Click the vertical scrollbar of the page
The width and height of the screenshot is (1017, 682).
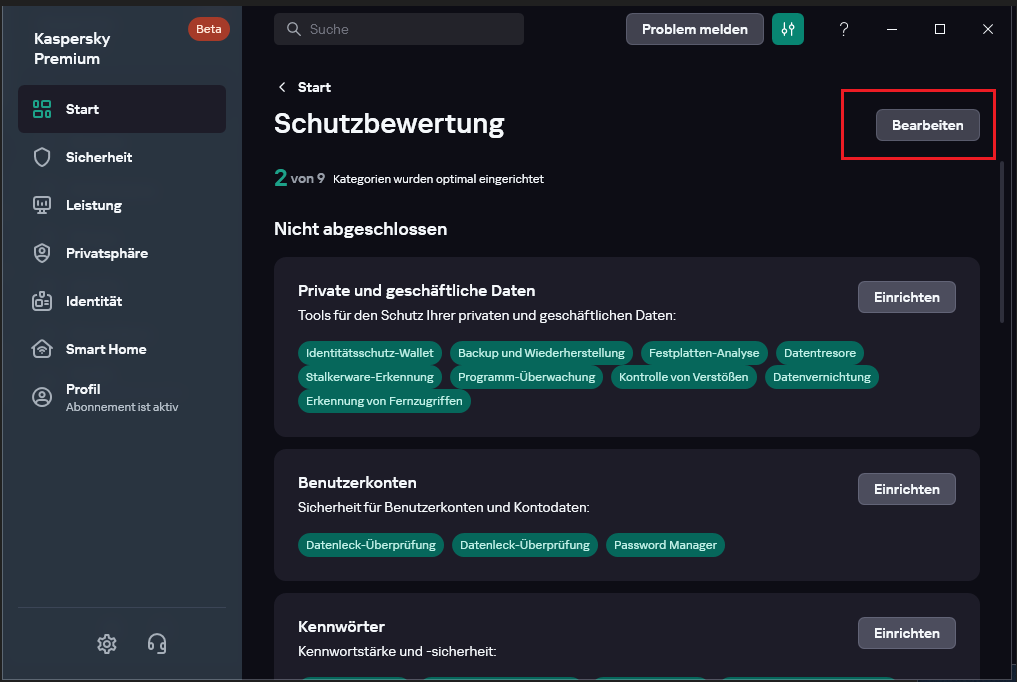1003,243
